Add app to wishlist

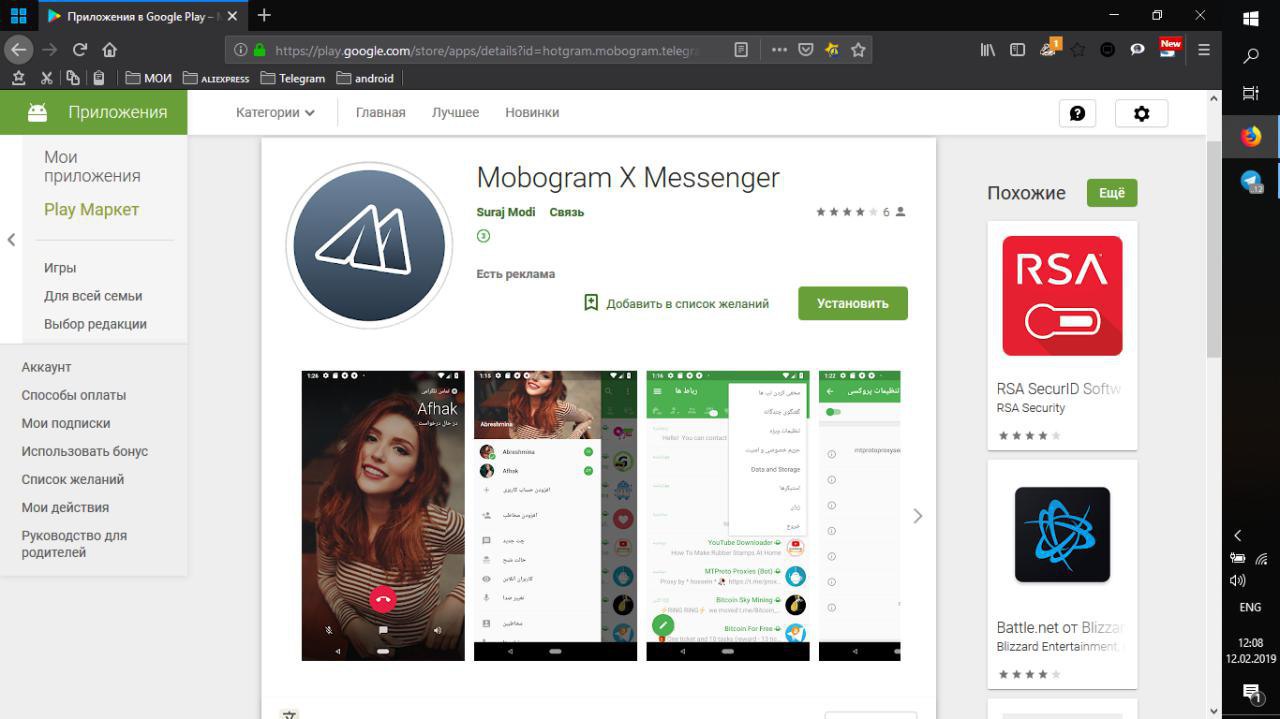[x=676, y=303]
